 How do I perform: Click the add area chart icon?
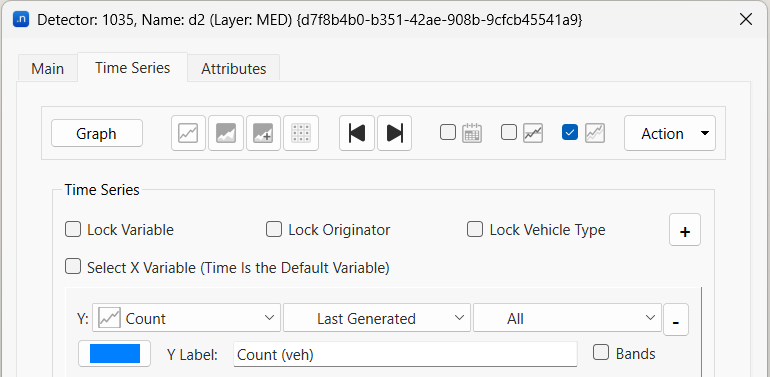(x=263, y=133)
